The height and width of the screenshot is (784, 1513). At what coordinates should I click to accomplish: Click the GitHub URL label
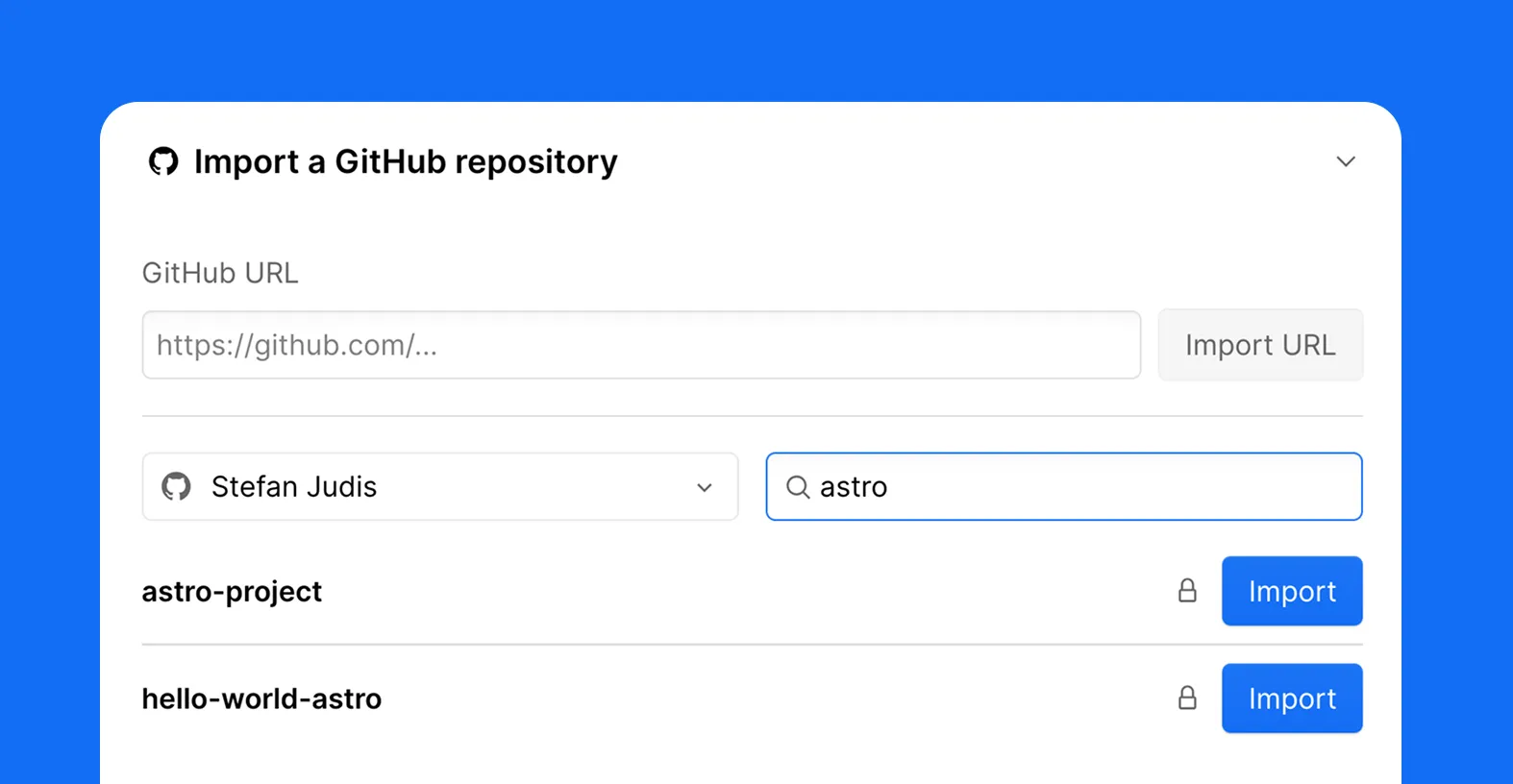tap(220, 273)
